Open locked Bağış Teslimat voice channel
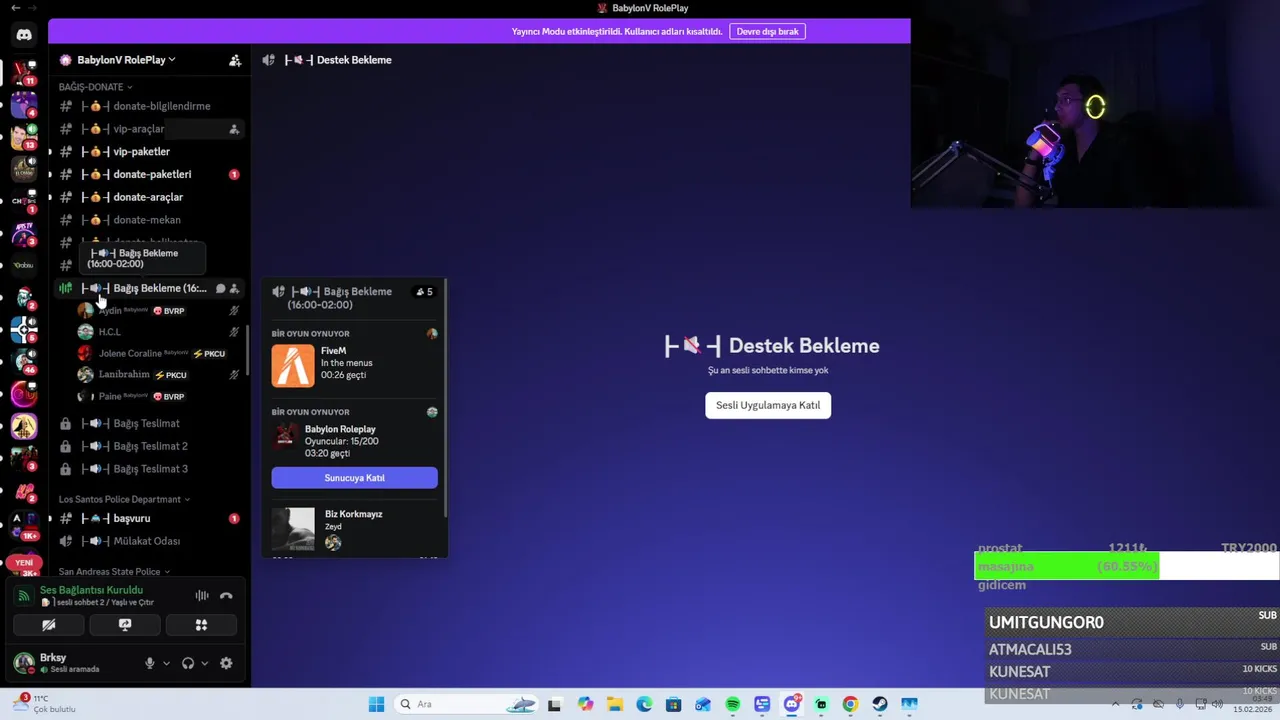1280x720 pixels. tap(148, 423)
